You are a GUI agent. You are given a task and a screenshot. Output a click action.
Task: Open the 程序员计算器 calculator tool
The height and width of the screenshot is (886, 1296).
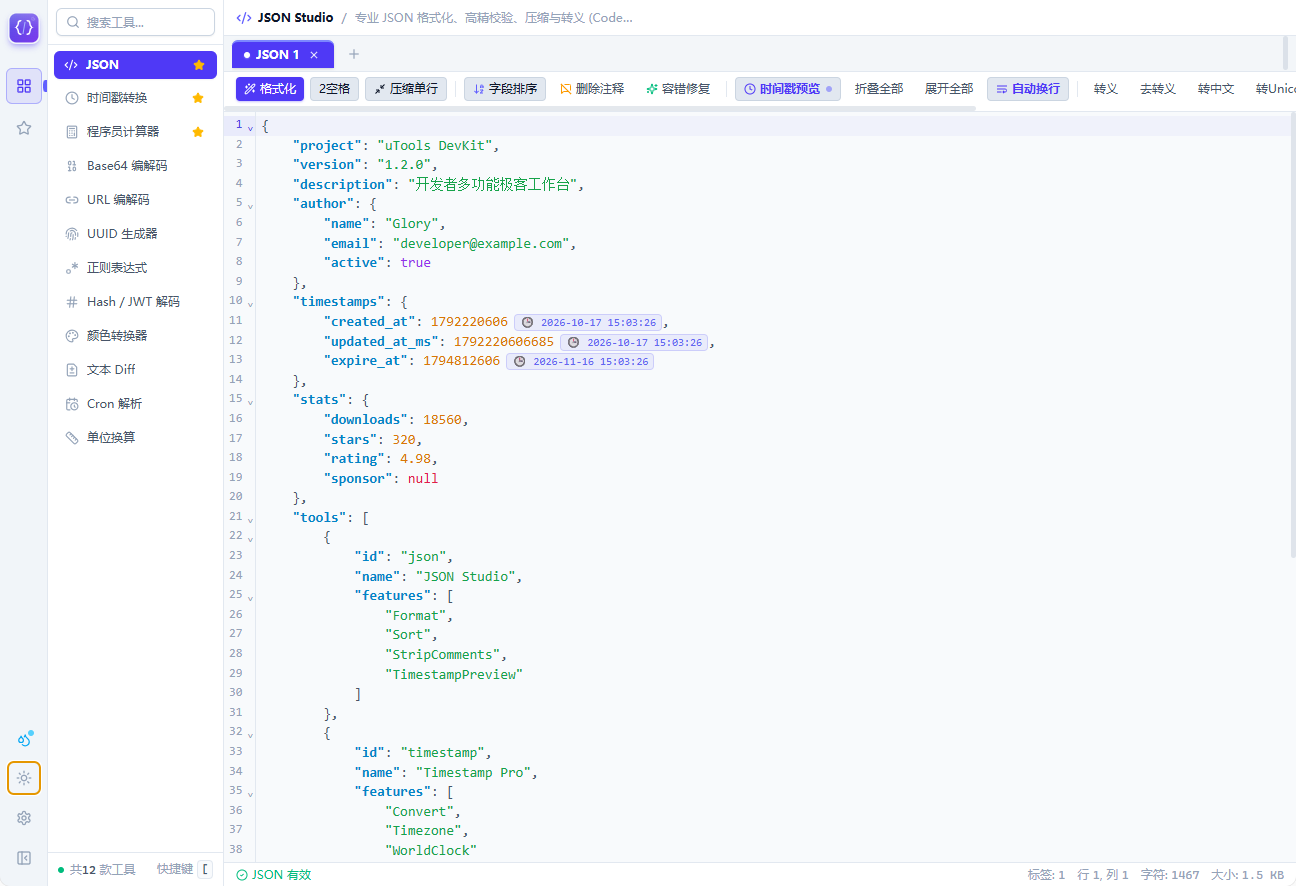pos(135,132)
